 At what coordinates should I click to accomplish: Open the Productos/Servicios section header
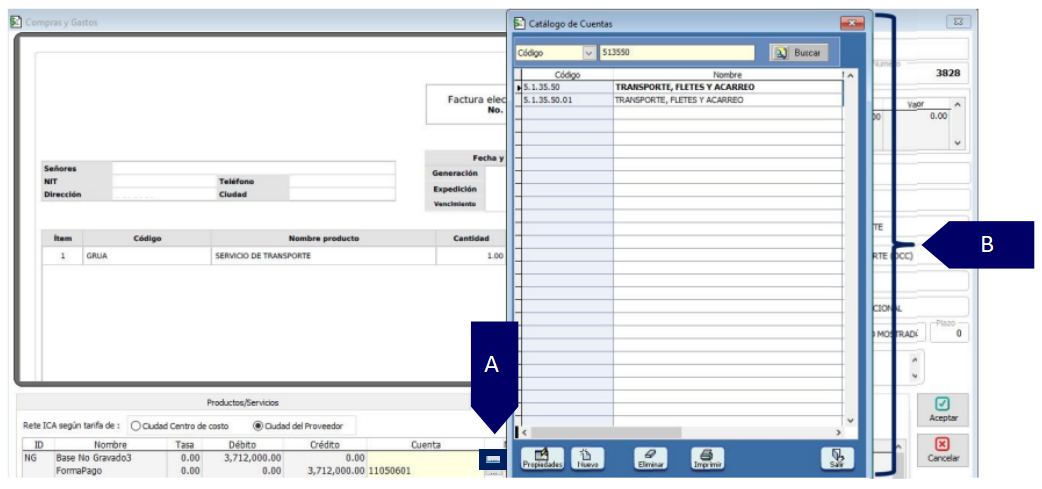[243, 403]
